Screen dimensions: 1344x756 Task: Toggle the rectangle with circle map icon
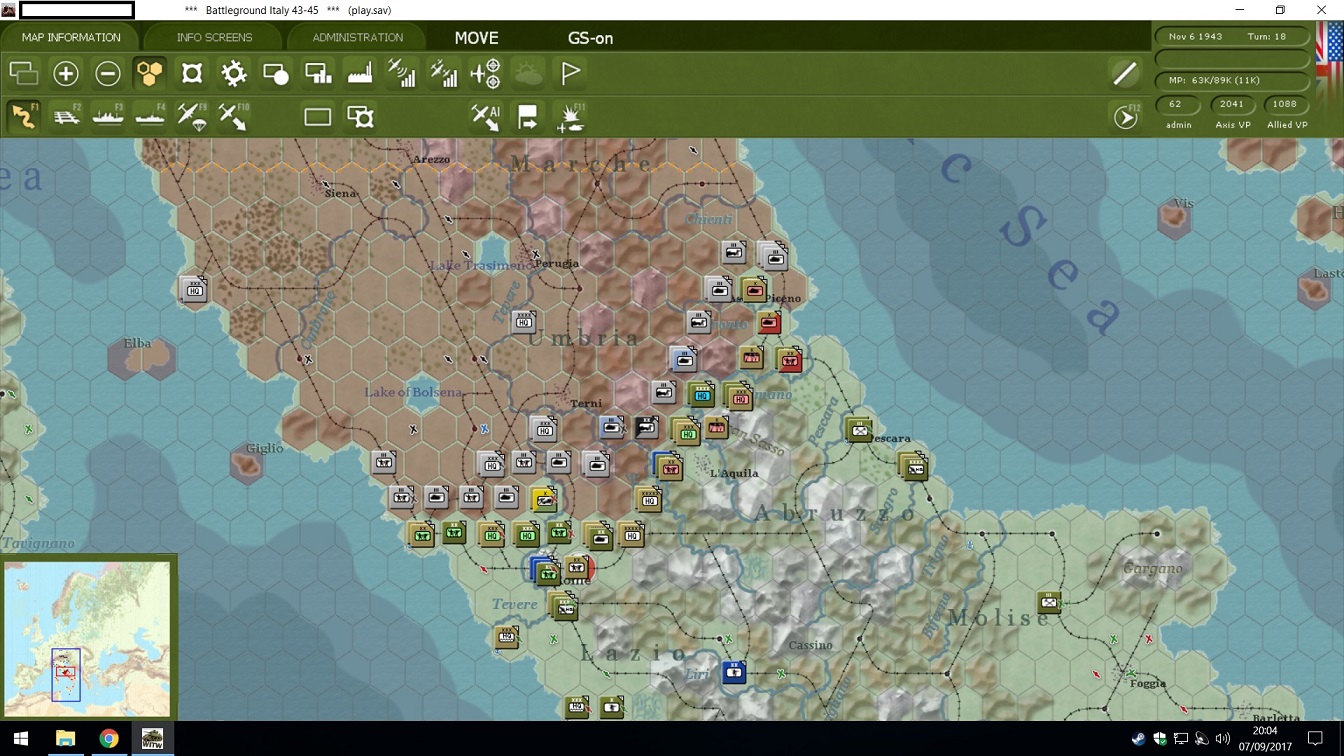[276, 73]
